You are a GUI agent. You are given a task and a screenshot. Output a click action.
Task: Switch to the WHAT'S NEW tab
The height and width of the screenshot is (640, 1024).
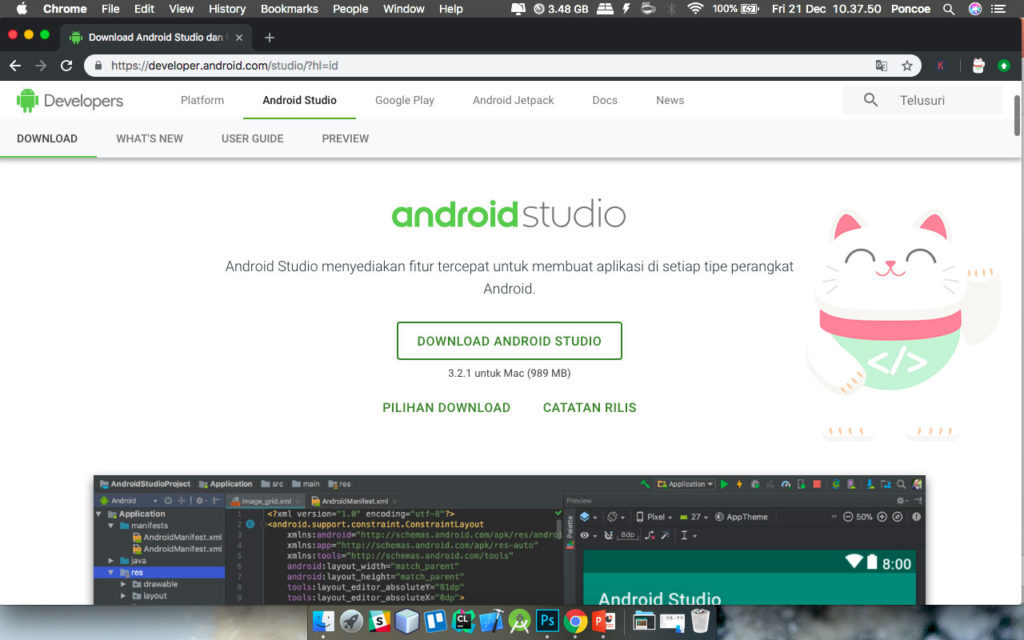coord(150,138)
